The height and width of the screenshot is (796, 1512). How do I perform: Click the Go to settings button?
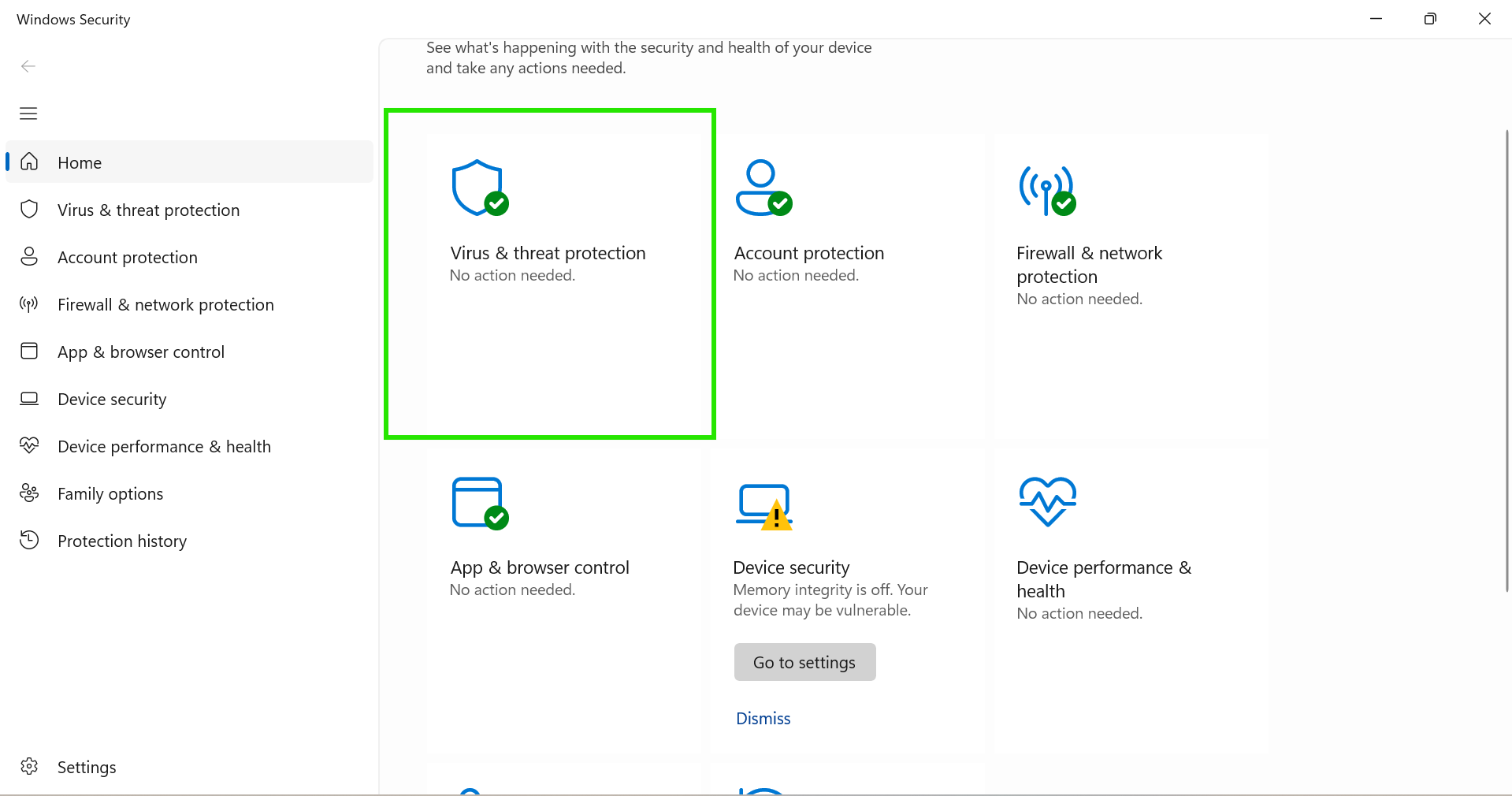804,662
